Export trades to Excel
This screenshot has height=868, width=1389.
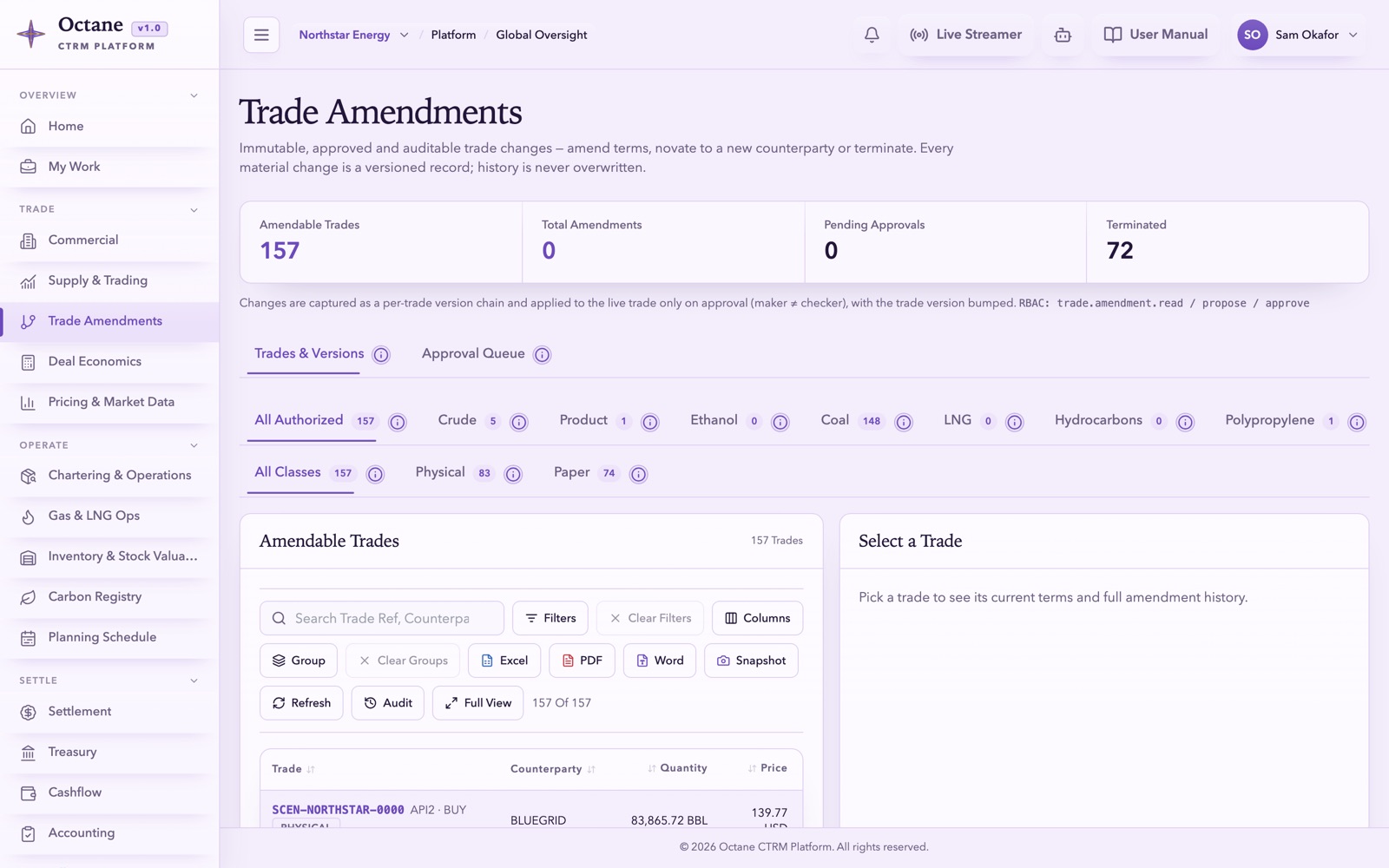pyautogui.click(x=504, y=661)
